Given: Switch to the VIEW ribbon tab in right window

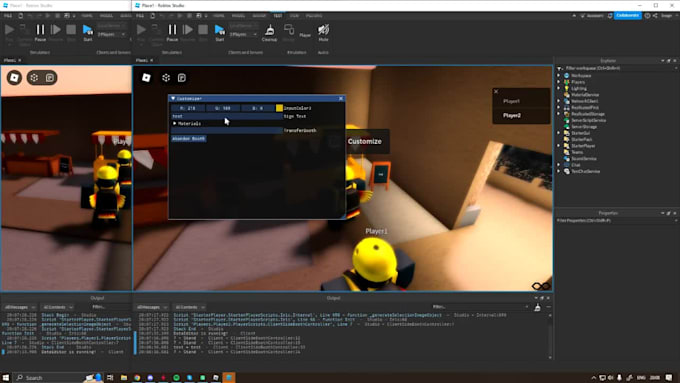Looking at the screenshot, I should [294, 16].
